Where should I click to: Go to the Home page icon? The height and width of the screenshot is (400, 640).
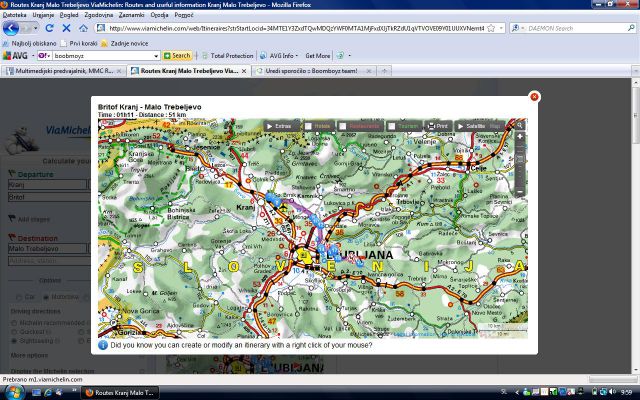tap(84, 28)
